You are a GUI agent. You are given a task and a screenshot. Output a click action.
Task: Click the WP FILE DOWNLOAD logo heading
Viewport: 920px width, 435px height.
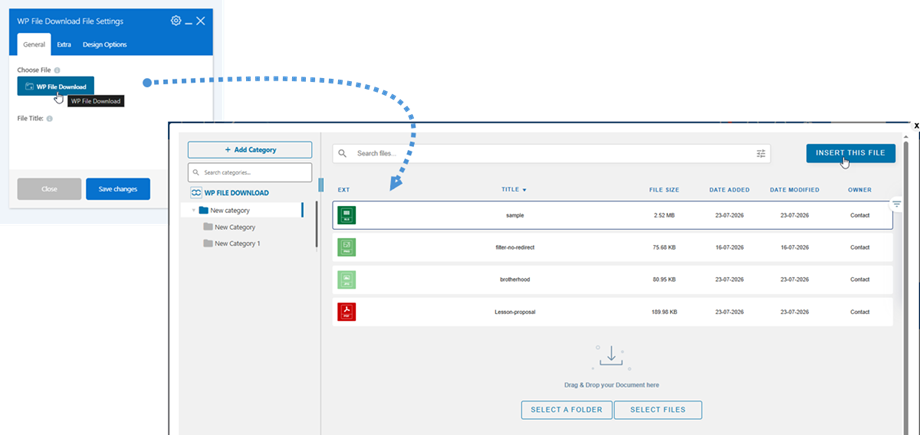[x=229, y=193]
